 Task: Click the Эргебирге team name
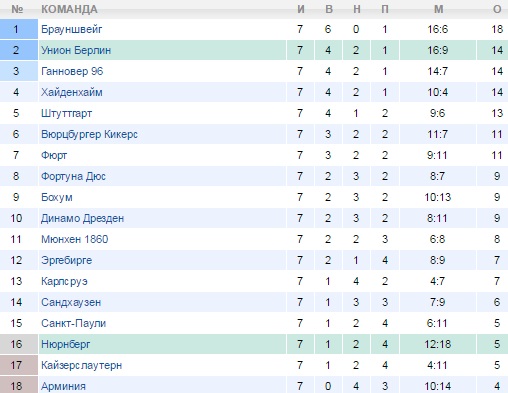click(66, 260)
